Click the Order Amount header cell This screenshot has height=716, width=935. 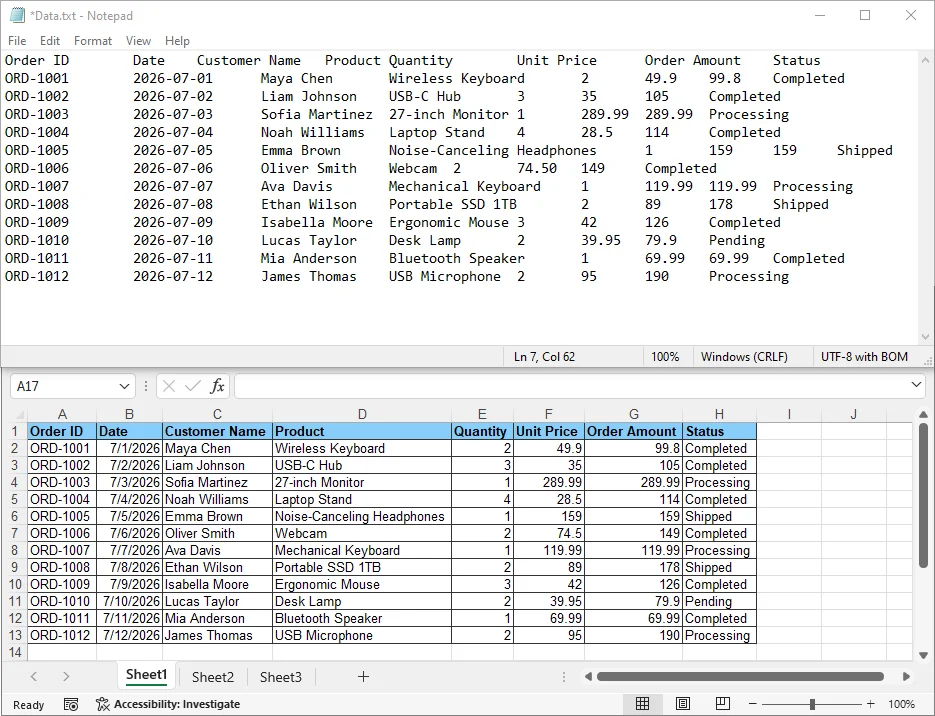point(633,431)
